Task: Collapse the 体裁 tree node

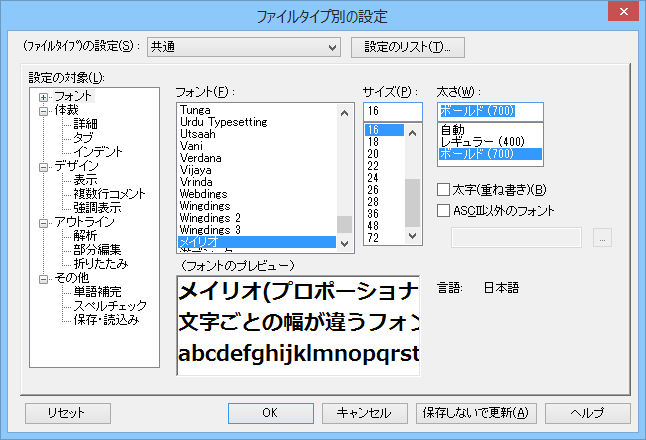Action: [44, 110]
